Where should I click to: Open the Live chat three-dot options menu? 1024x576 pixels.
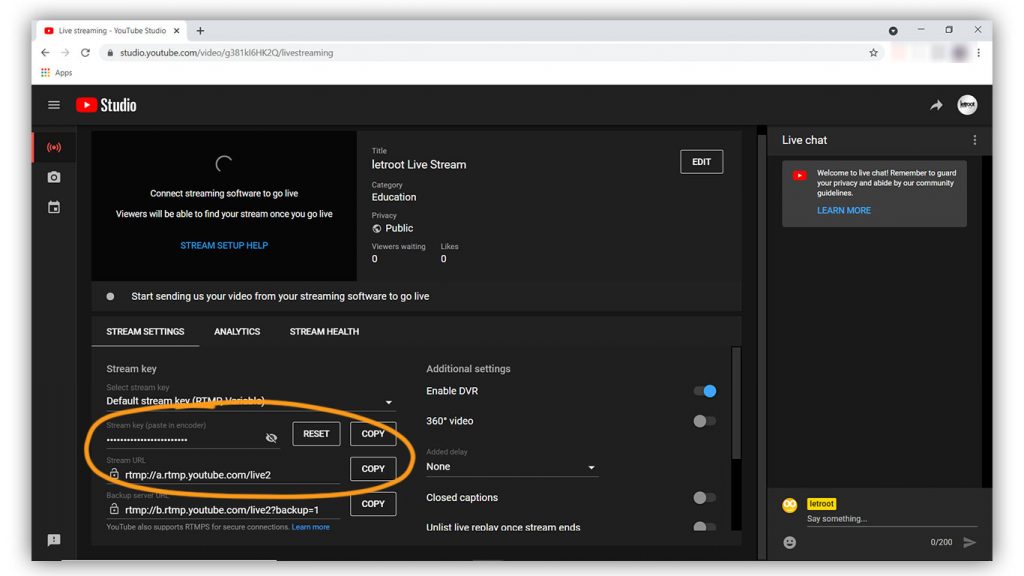click(975, 140)
